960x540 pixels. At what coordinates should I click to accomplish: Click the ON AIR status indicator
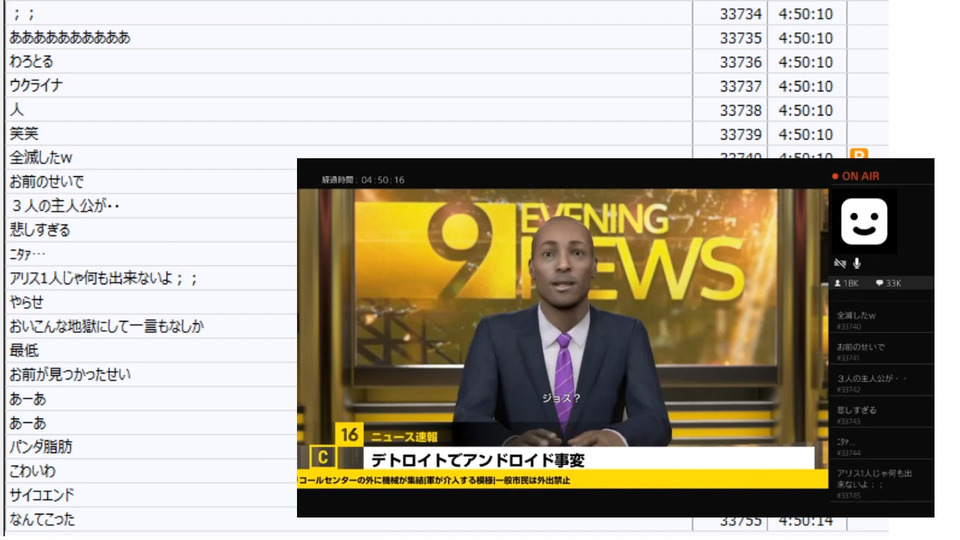[x=855, y=176]
